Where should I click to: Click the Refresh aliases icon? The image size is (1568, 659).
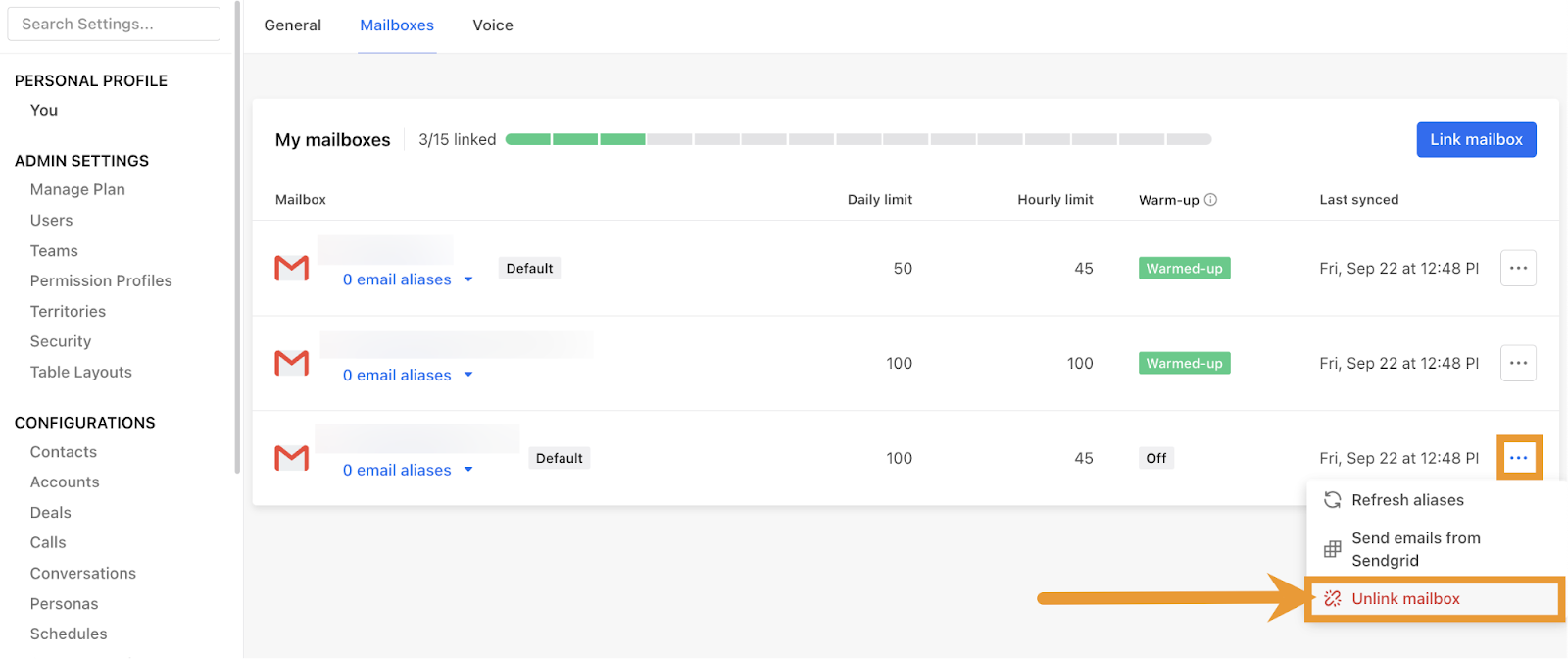tap(1332, 500)
